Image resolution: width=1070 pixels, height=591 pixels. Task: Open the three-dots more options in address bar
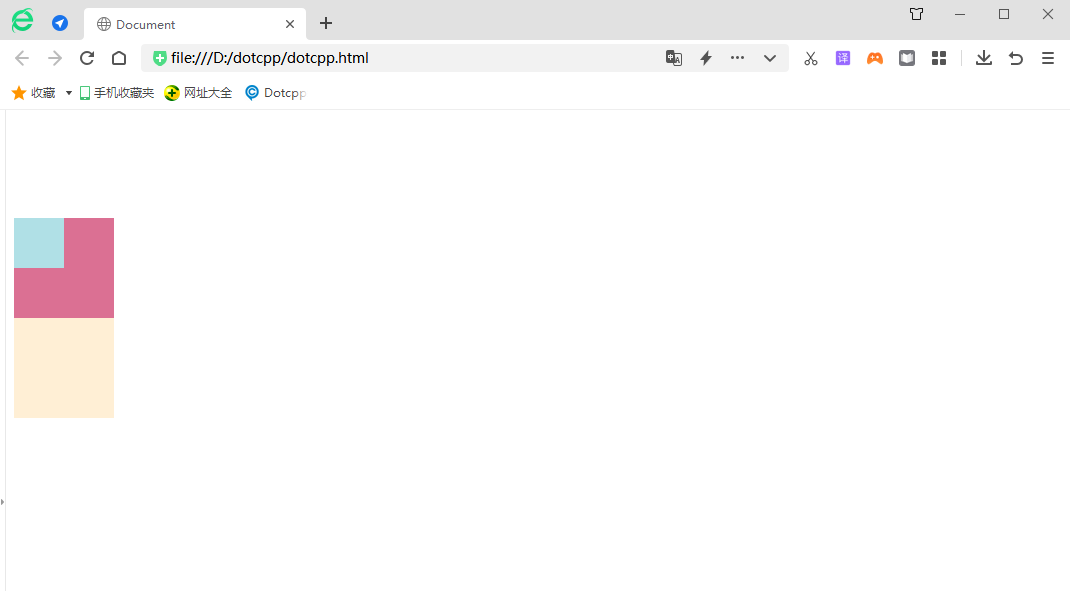tap(737, 58)
